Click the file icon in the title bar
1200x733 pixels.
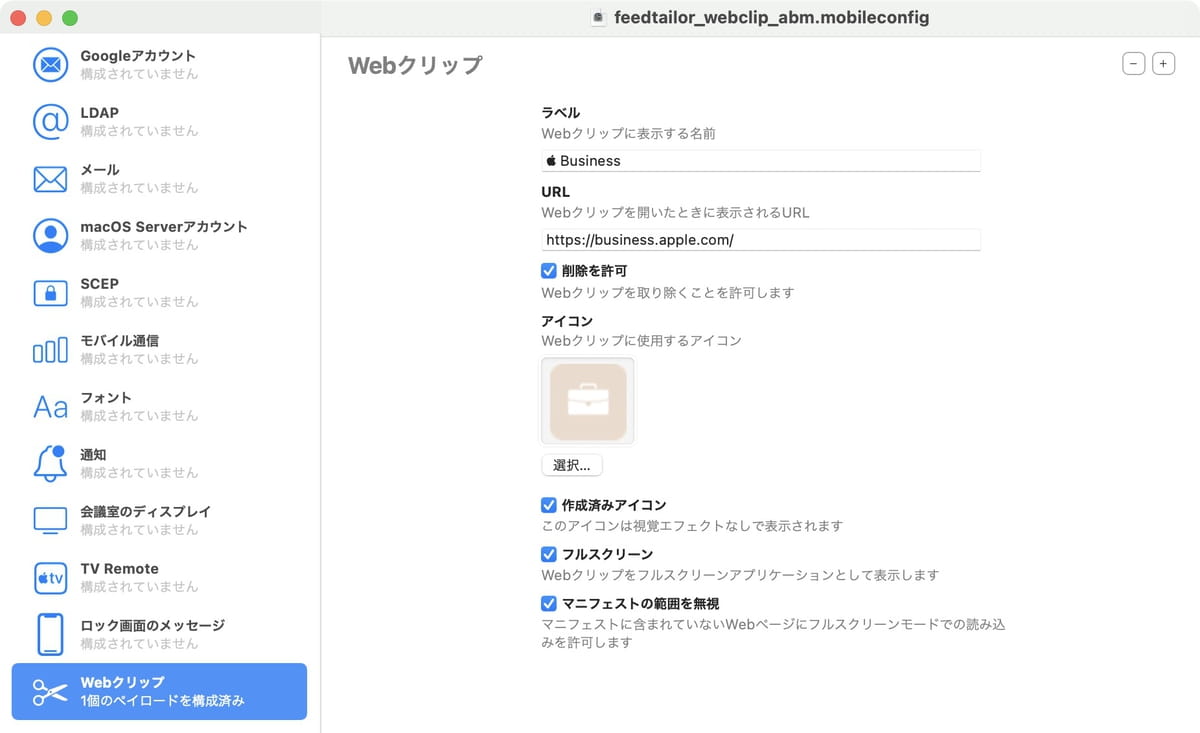598,17
